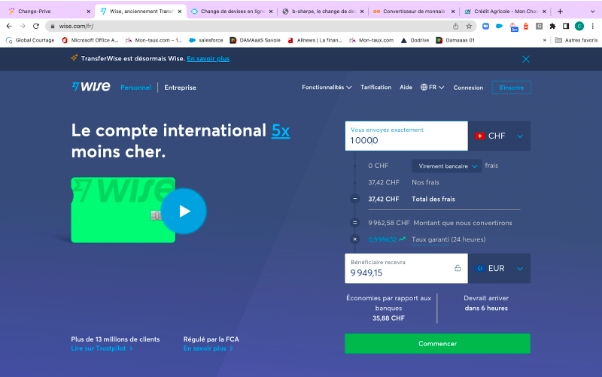Viewport: 602px width, 377px height.
Task: Open the Extensions puzzle icon
Action: [552, 26]
